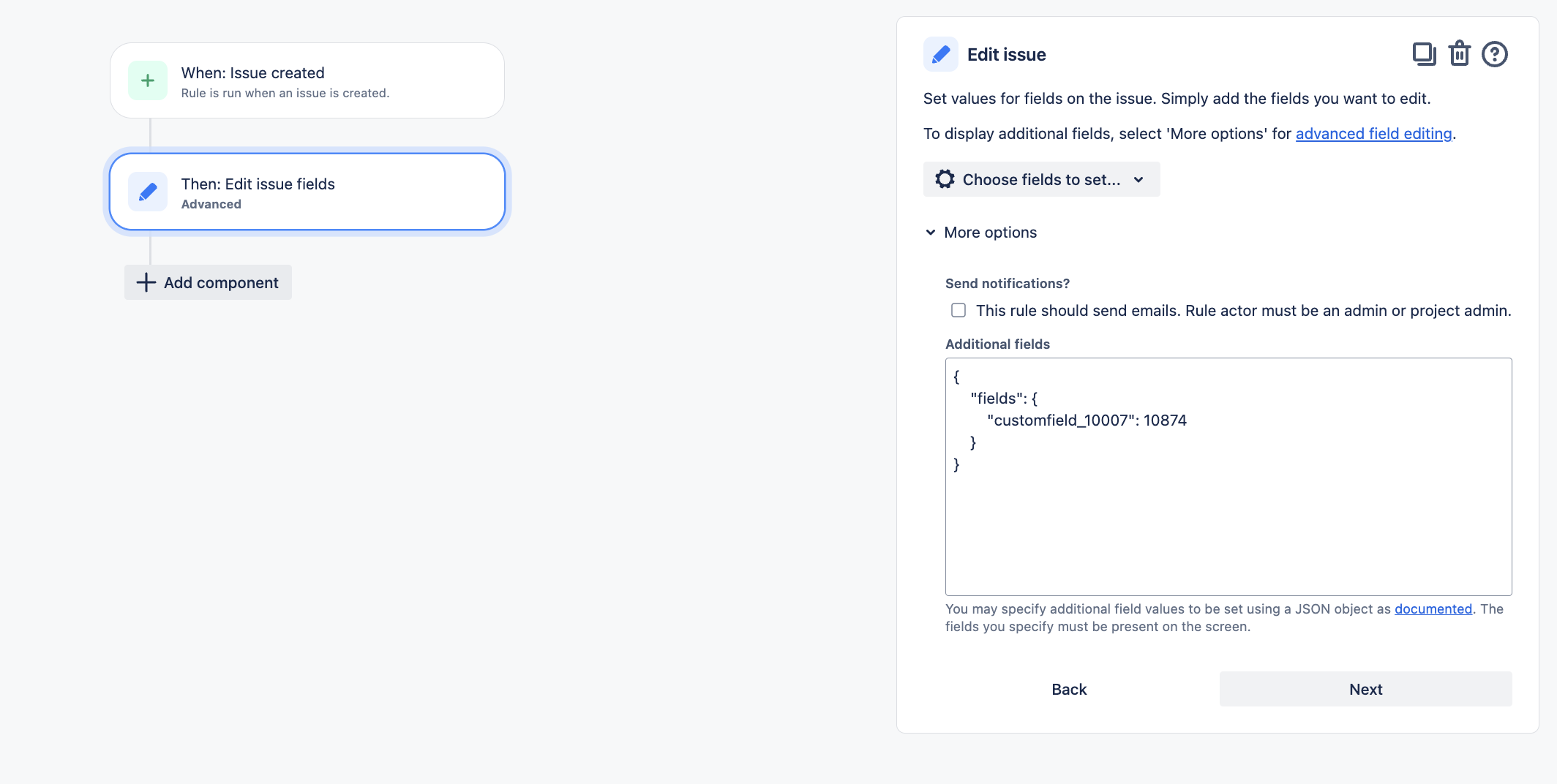
Task: Enable the rule should send emails checkbox
Action: click(958, 310)
